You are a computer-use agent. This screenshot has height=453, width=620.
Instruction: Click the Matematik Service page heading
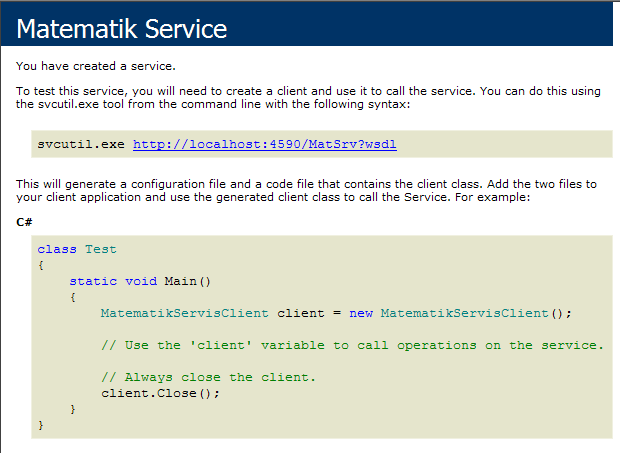122,30
